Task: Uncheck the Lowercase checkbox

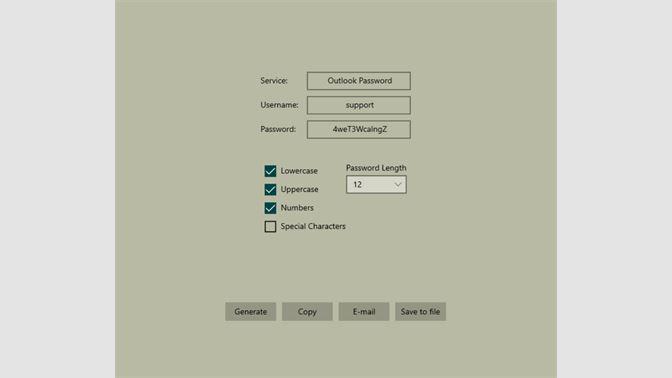Action: [270, 171]
